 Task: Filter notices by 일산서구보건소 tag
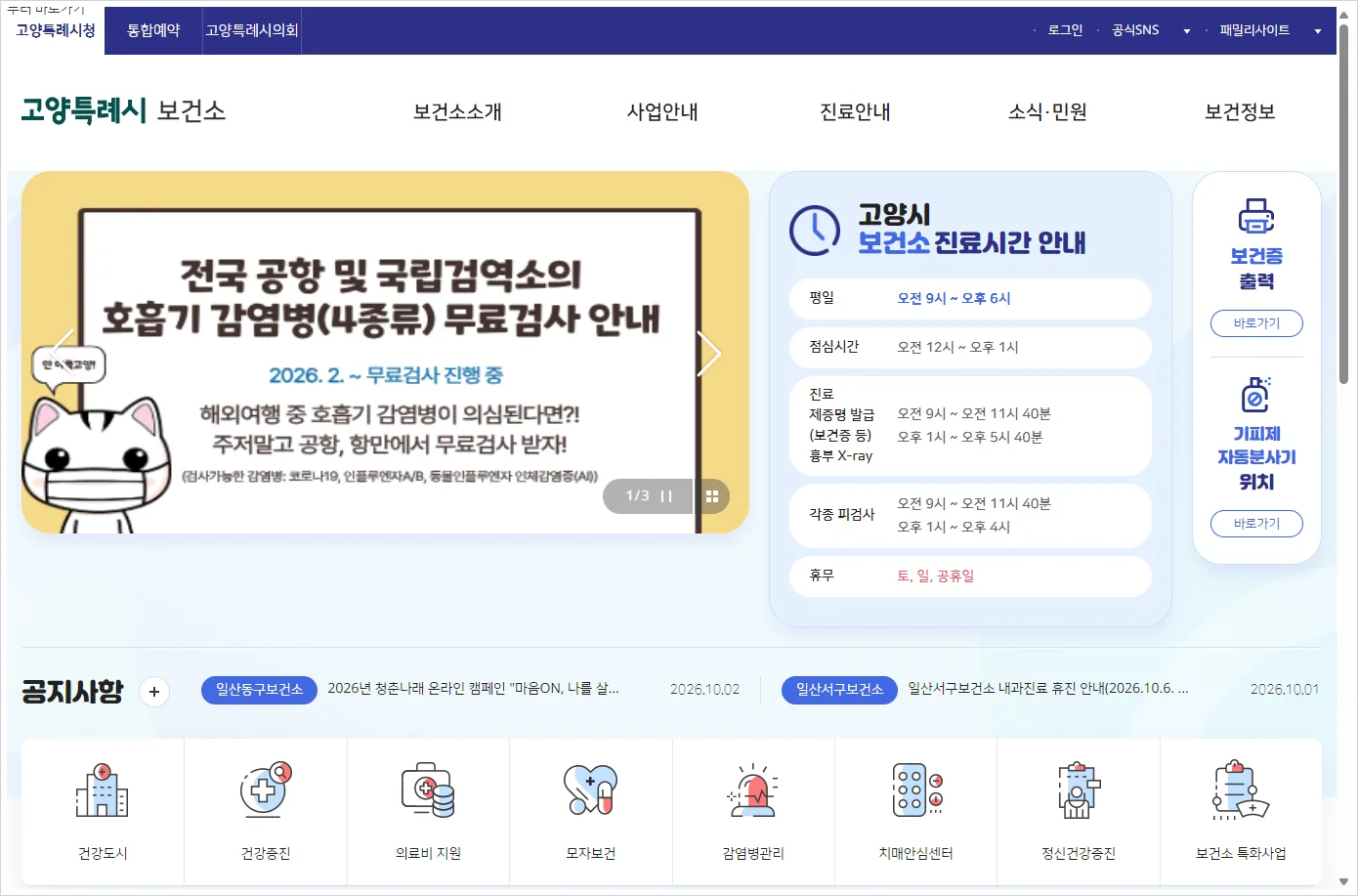839,690
